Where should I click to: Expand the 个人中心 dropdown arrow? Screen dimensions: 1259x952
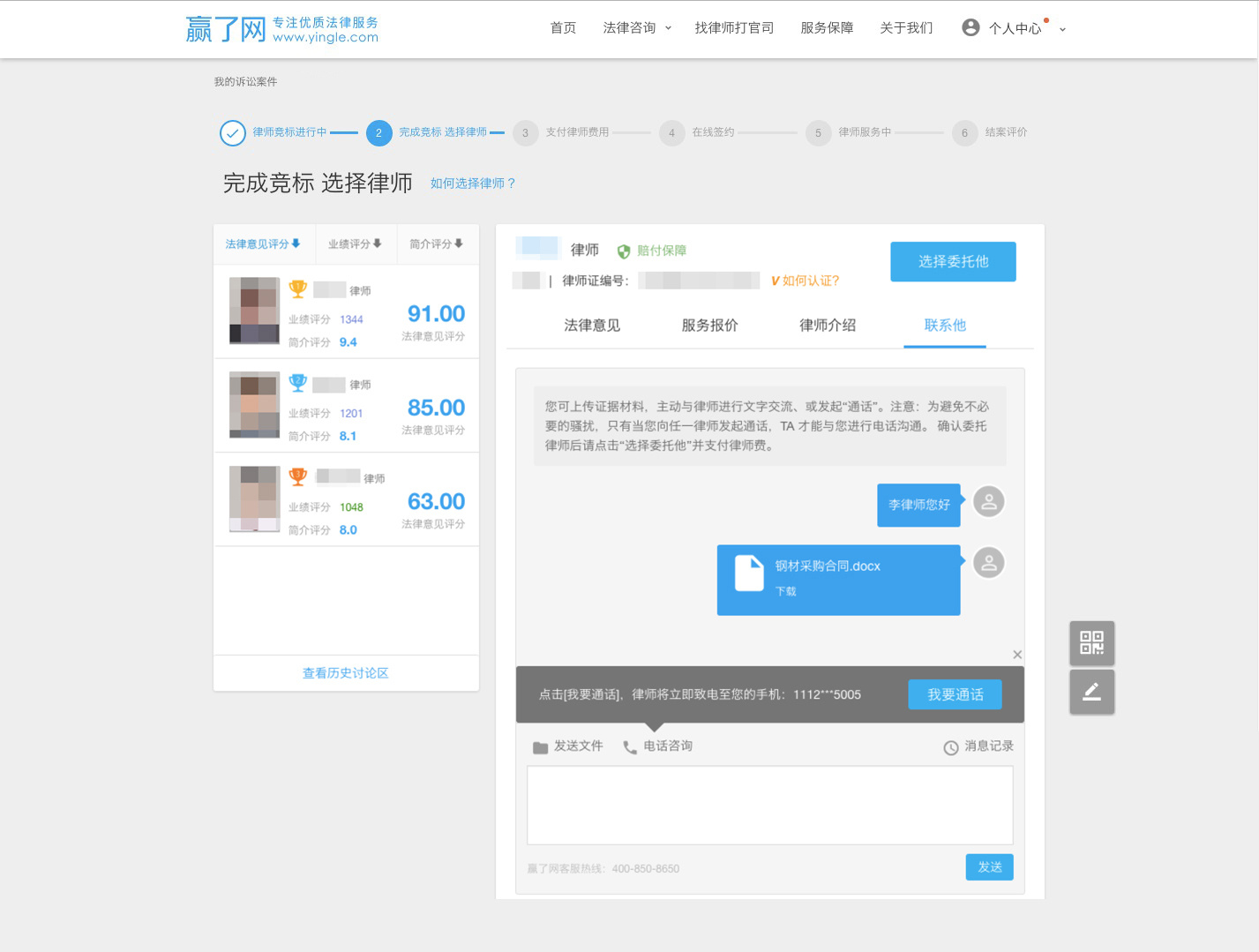point(1062,29)
